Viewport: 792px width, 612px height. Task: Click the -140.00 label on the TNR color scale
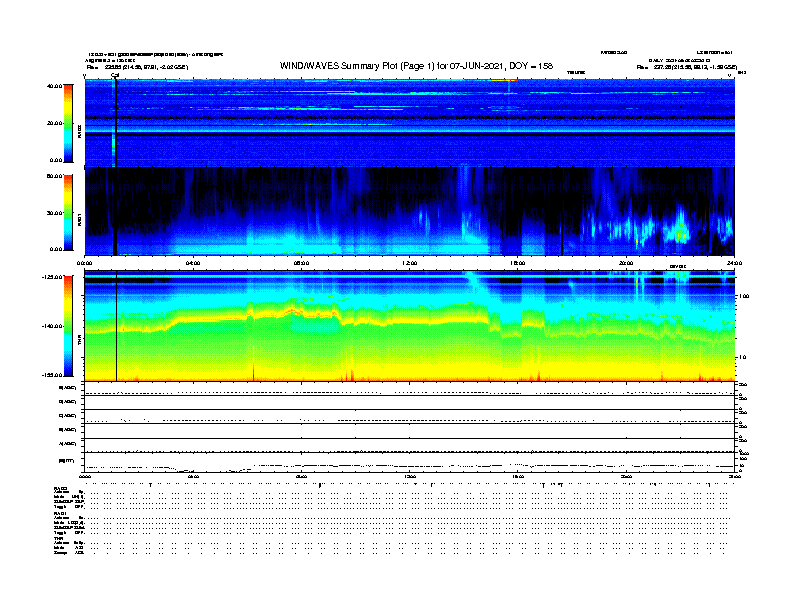(x=52, y=326)
